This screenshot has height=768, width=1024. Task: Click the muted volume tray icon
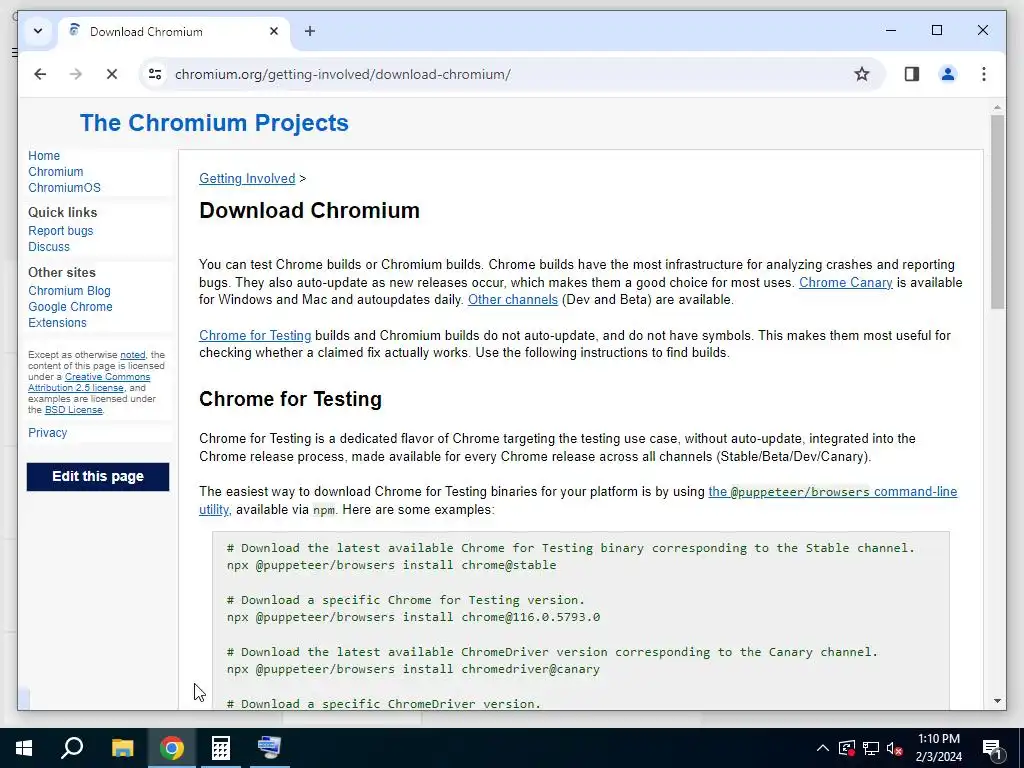click(895, 748)
